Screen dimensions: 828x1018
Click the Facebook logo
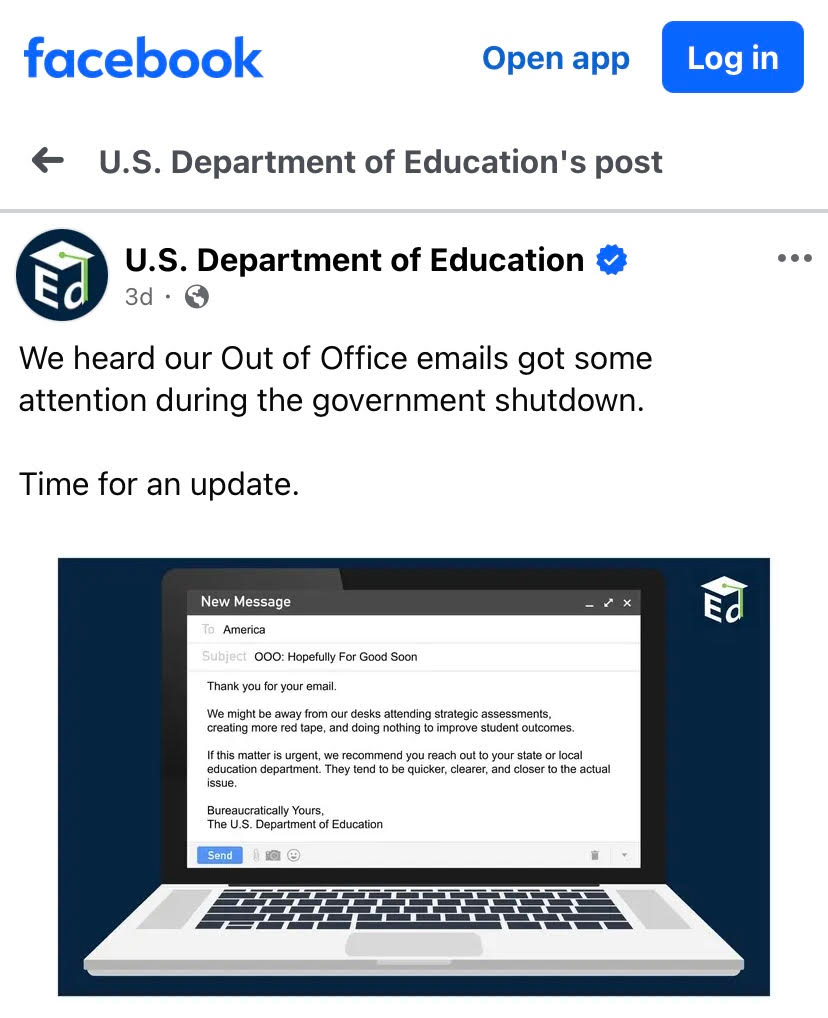coord(143,57)
